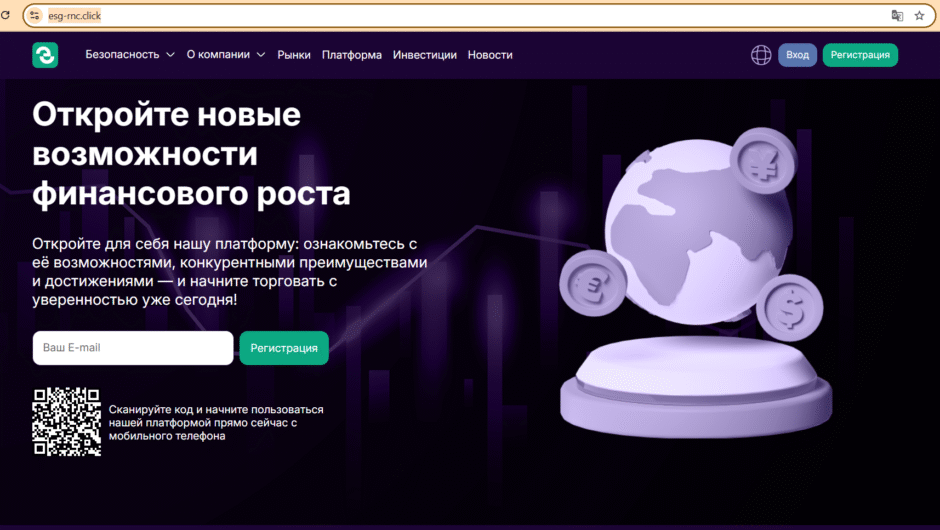Go to the Платформа page
Viewport: 940px width, 530px height.
[x=352, y=55]
